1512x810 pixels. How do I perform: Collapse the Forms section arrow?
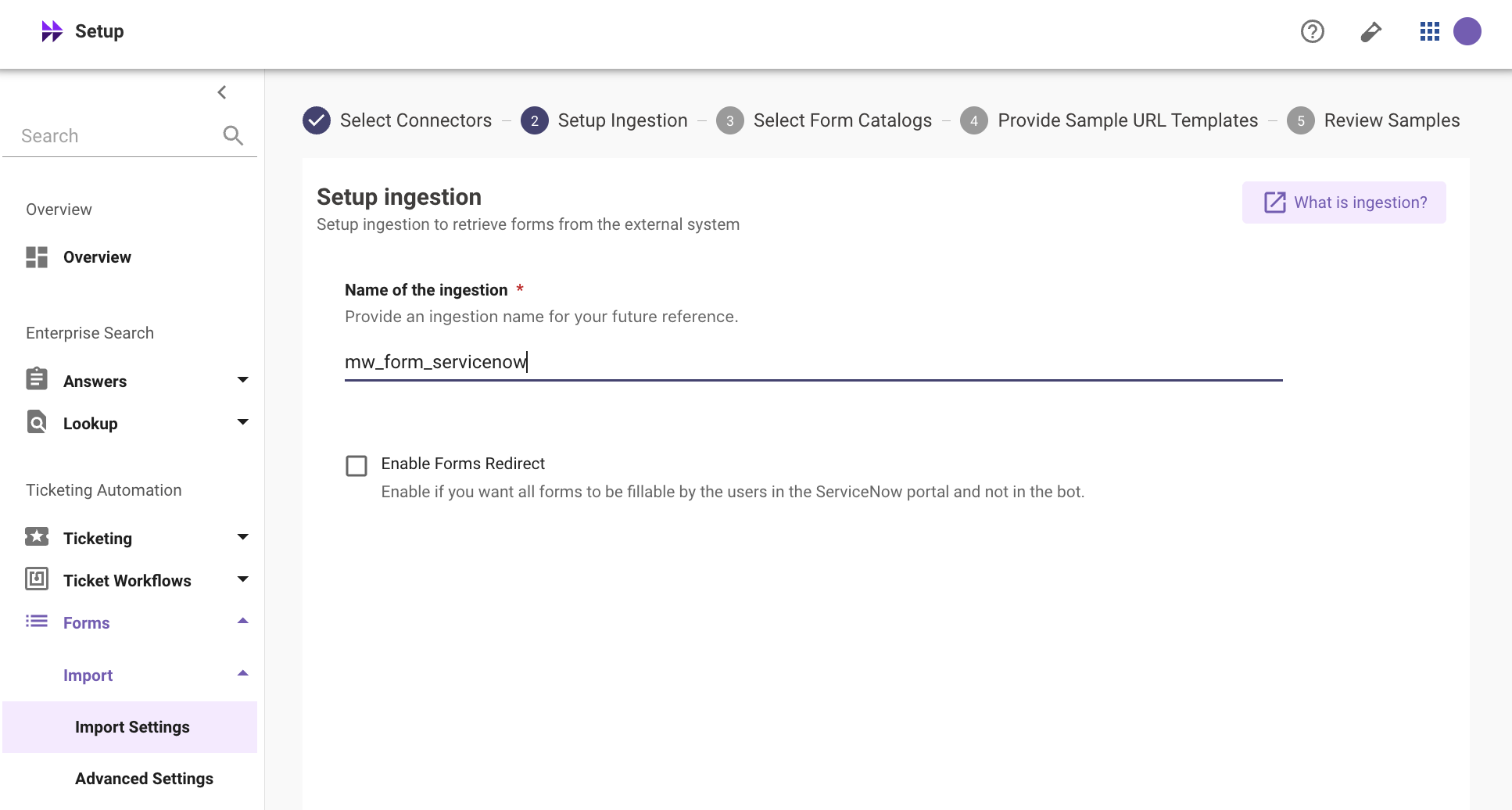243,621
